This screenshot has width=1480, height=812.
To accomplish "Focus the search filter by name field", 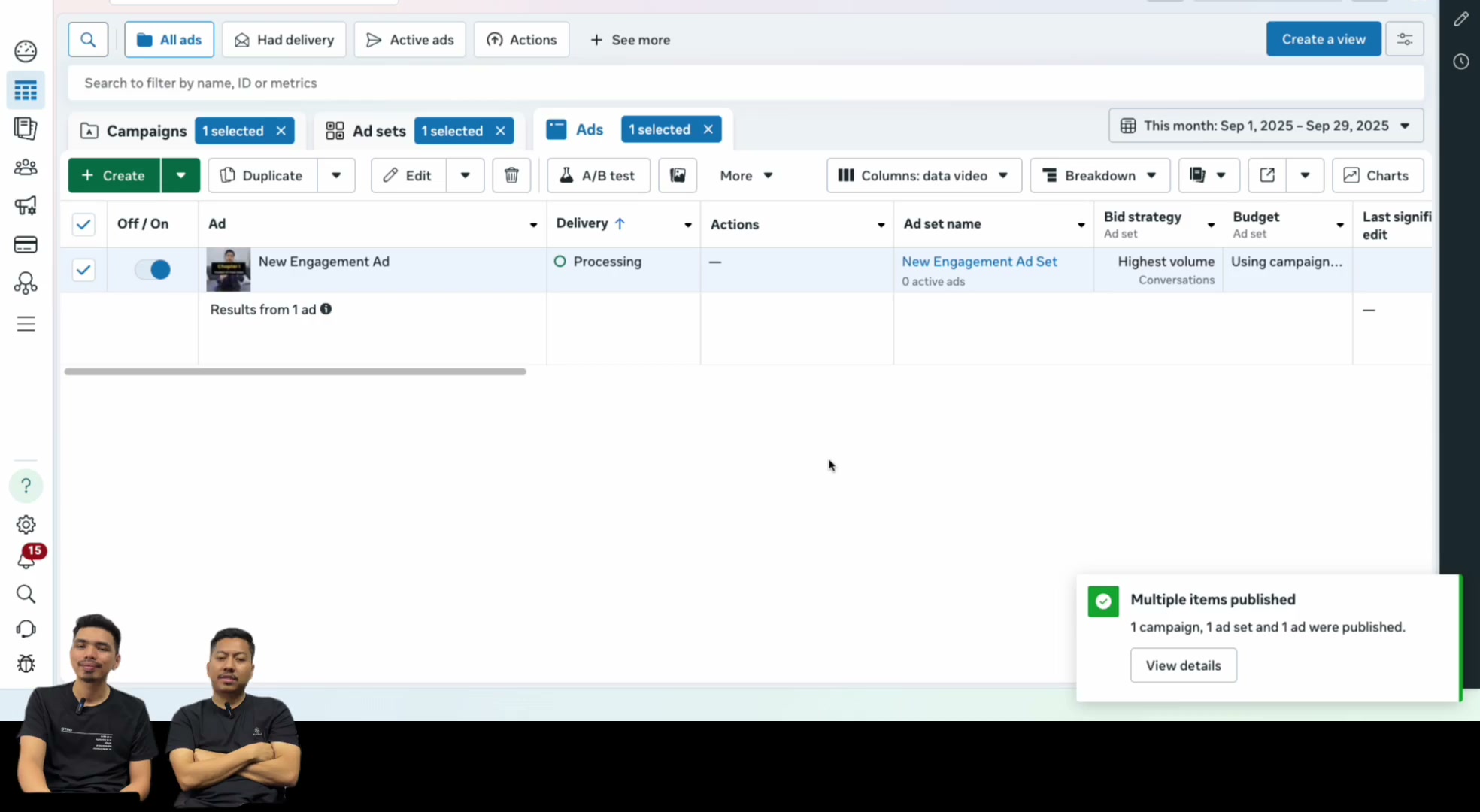I will coord(746,83).
